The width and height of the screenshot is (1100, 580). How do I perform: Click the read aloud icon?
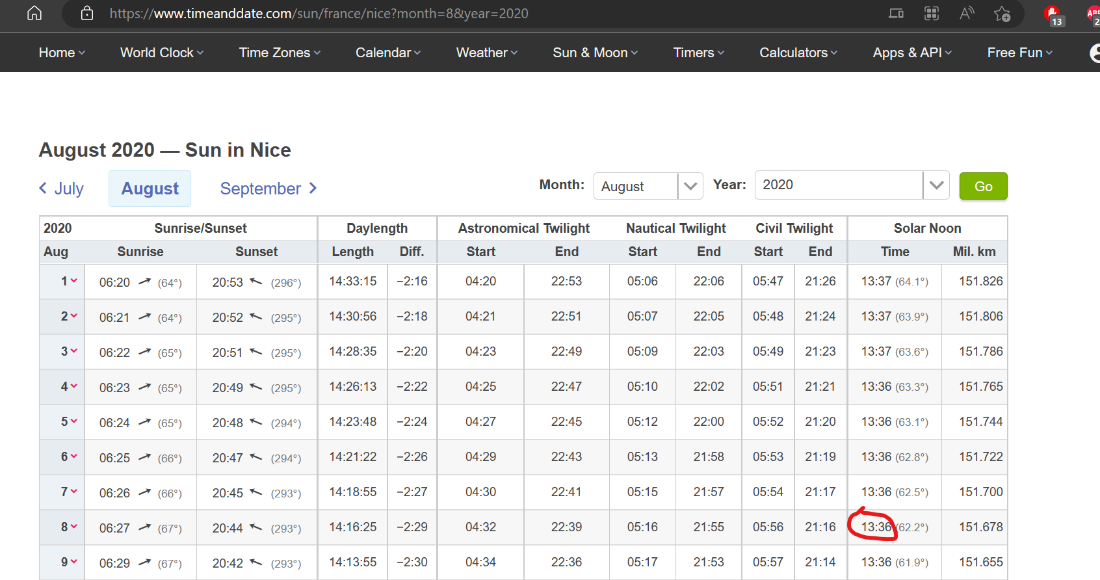(x=966, y=14)
